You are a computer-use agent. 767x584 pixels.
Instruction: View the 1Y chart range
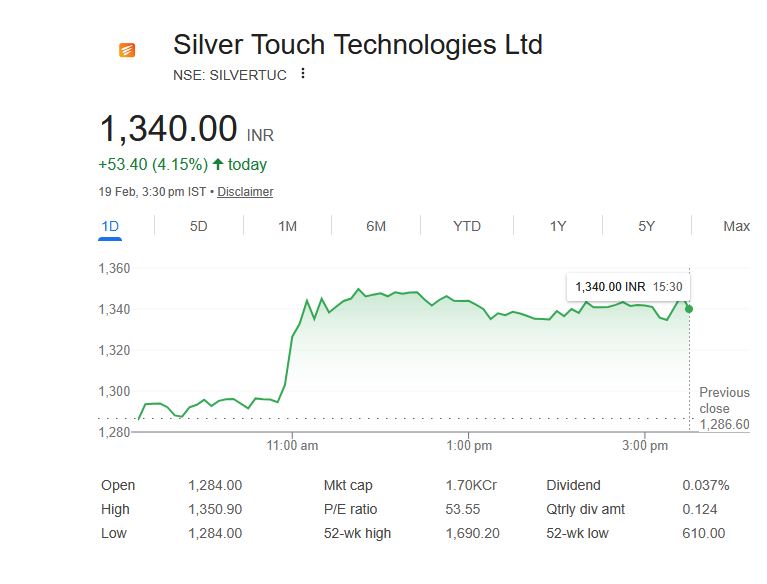[558, 226]
